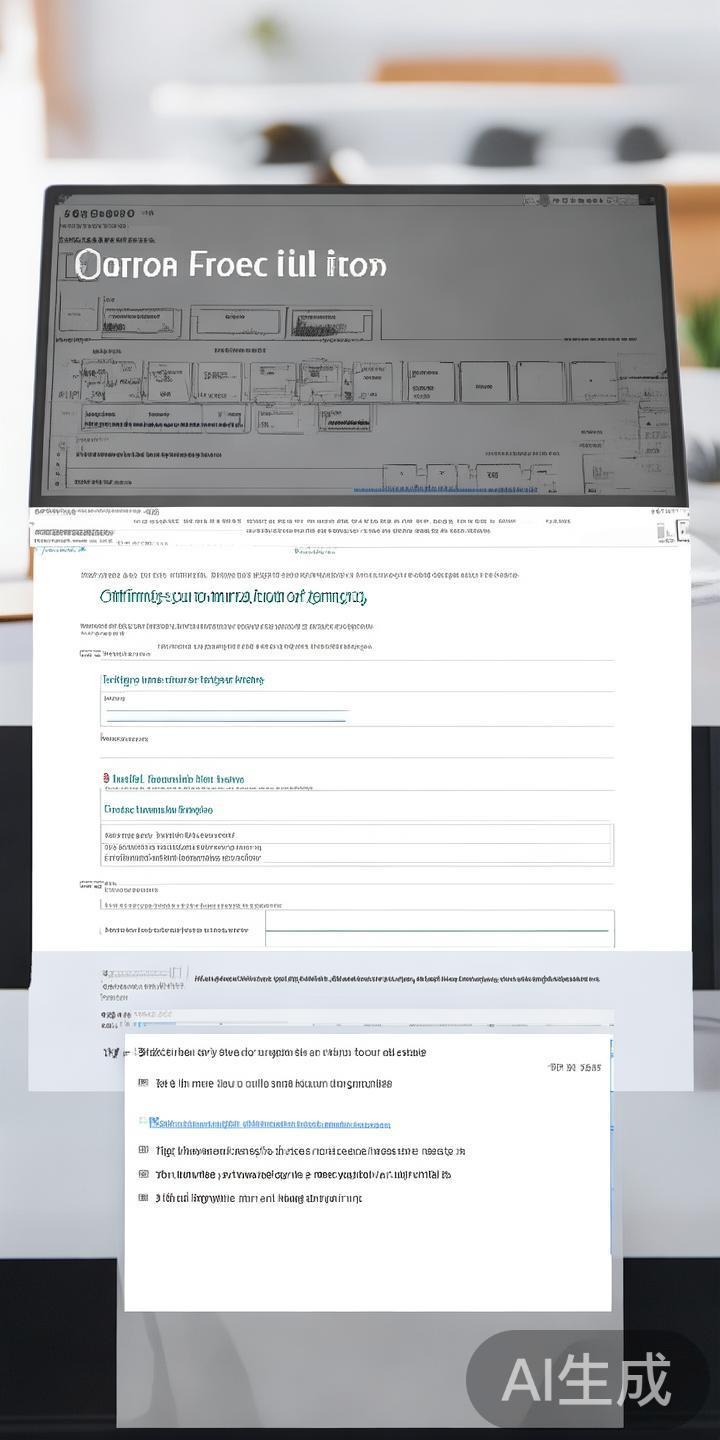Image resolution: width=720 pixels, height=1440 pixels.
Task: Open the blue highlighted link in the list
Action: coord(270,1123)
